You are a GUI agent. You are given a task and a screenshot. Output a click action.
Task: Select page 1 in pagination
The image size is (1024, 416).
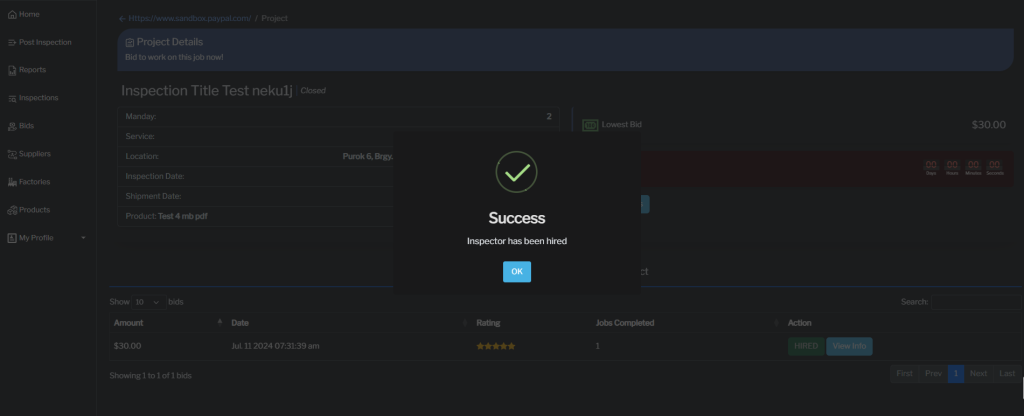tap(955, 374)
